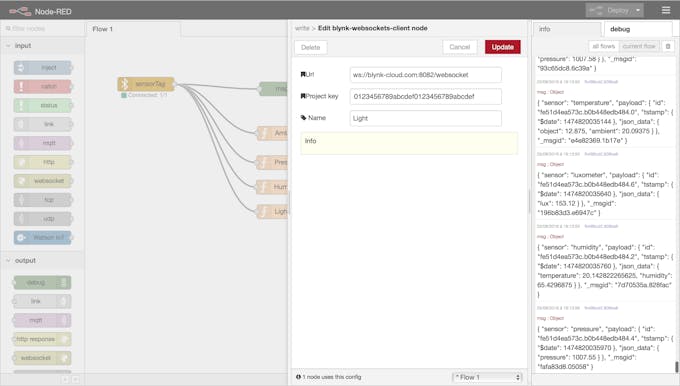680x386 pixels.
Task: Click the write breadcrumb link
Action: coord(302,28)
